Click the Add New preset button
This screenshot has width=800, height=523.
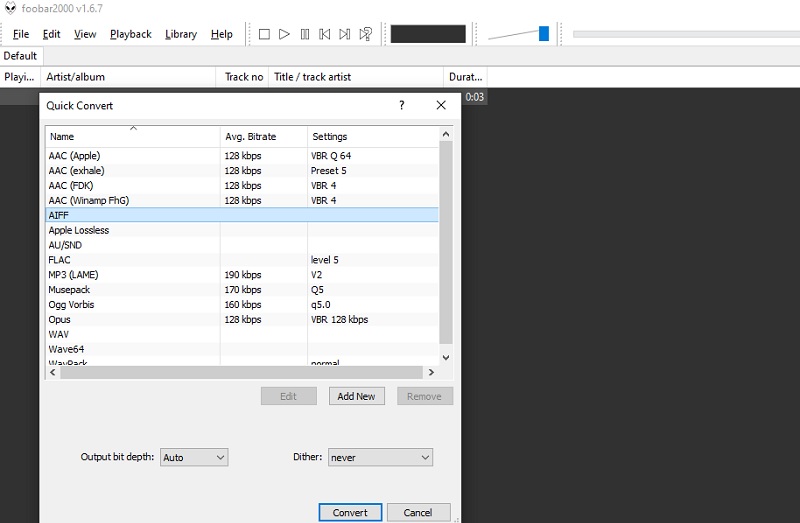pyautogui.click(x=356, y=396)
